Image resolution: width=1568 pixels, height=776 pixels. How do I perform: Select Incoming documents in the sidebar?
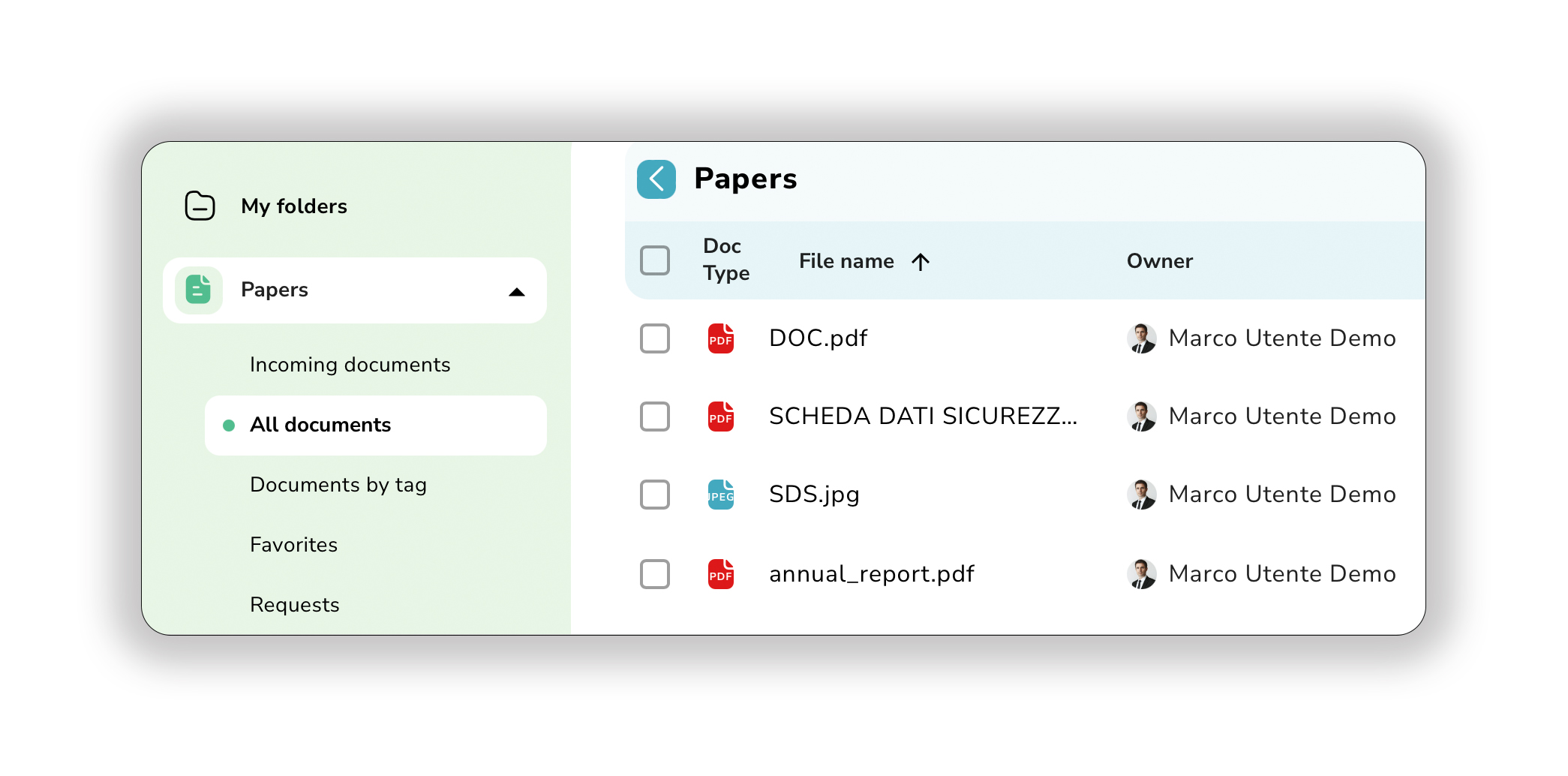pyautogui.click(x=350, y=365)
